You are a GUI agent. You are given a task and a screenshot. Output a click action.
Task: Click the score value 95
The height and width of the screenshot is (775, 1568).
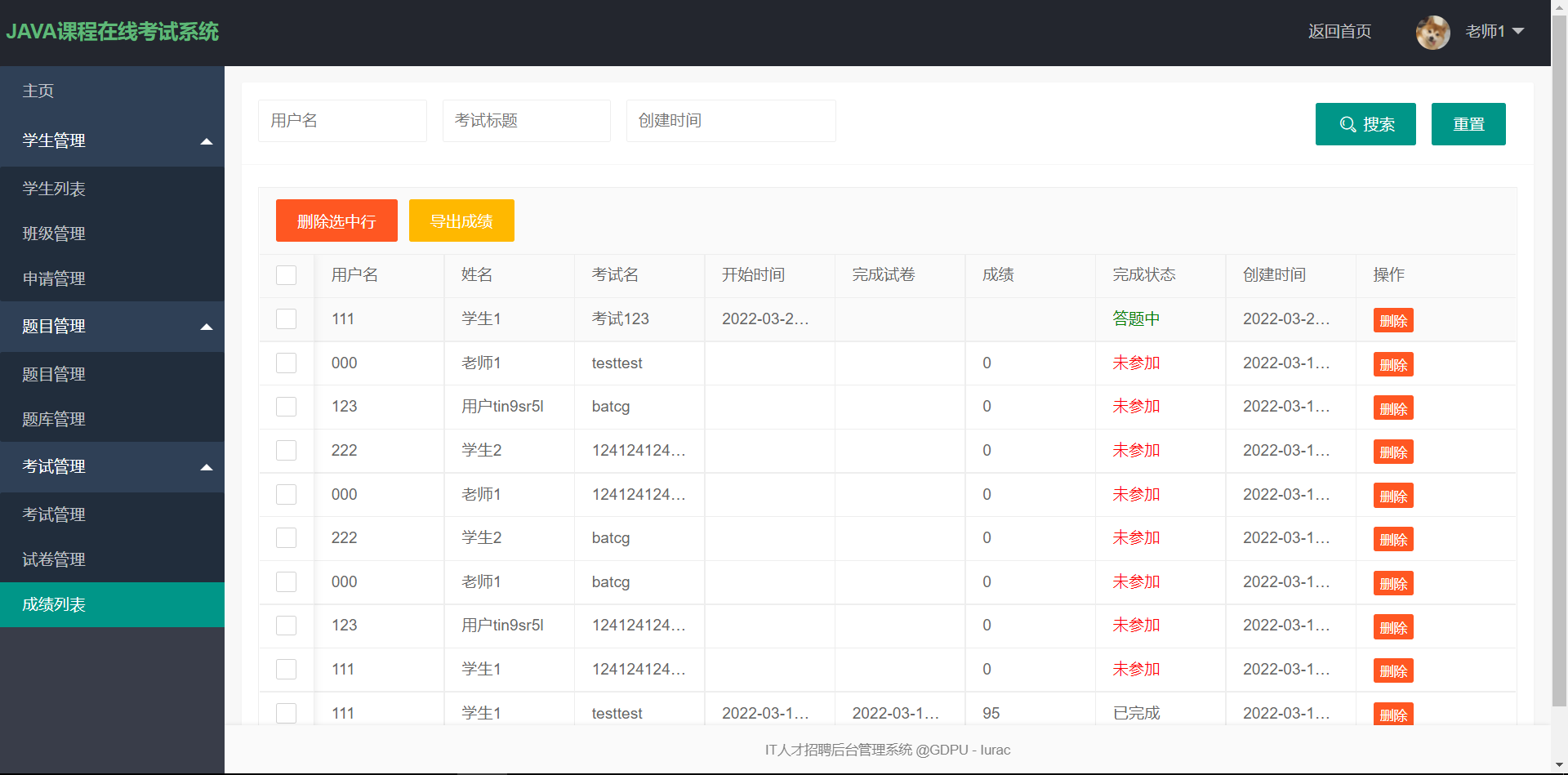pyautogui.click(x=991, y=713)
